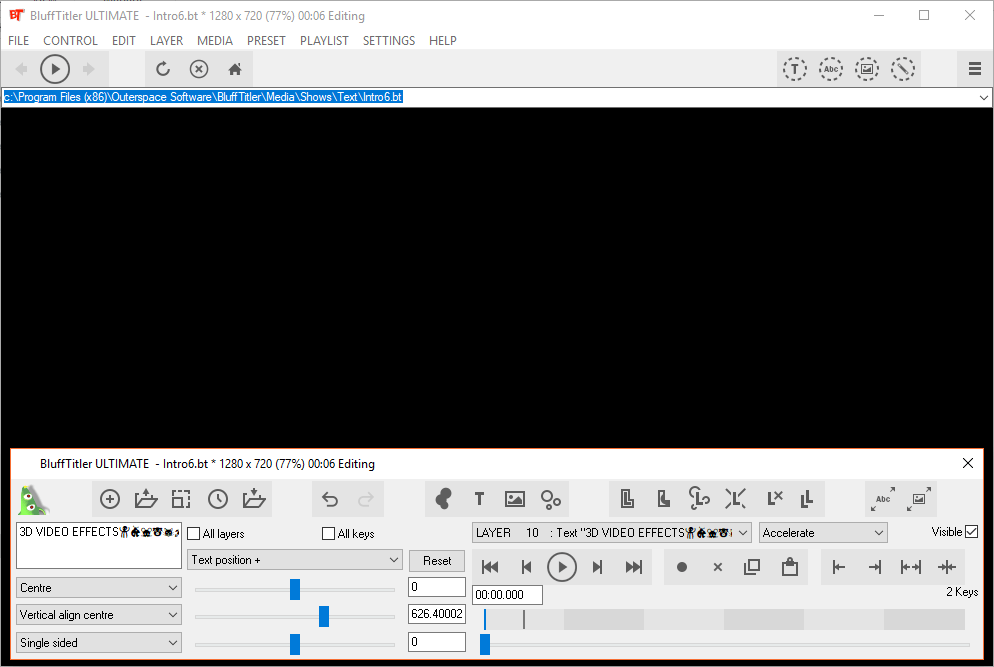Click the value field showing 626.40002
The width and height of the screenshot is (994, 667).
437,614
